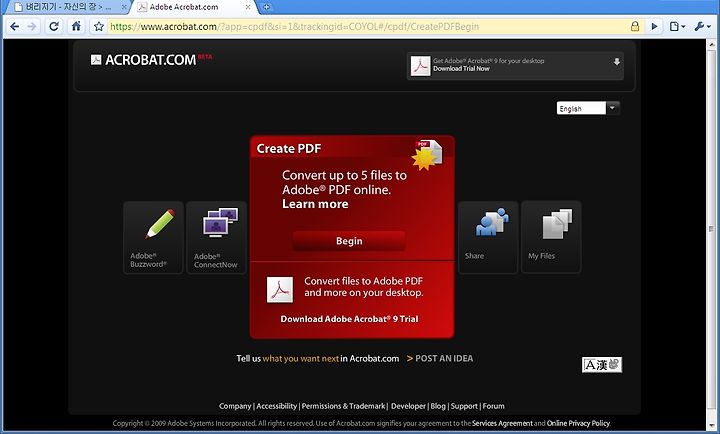Viewport: 720px width, 434px height.
Task: Close the first Korean-titled tab
Action: click(124, 7)
